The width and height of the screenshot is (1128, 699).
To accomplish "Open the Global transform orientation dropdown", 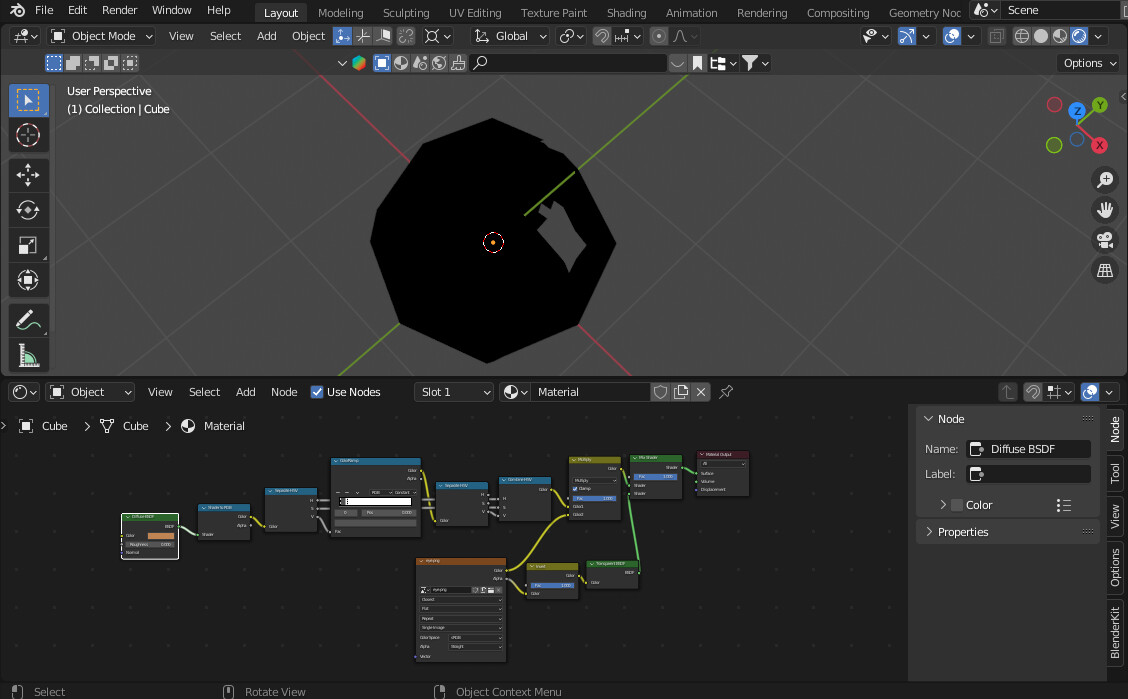I will (511, 36).
